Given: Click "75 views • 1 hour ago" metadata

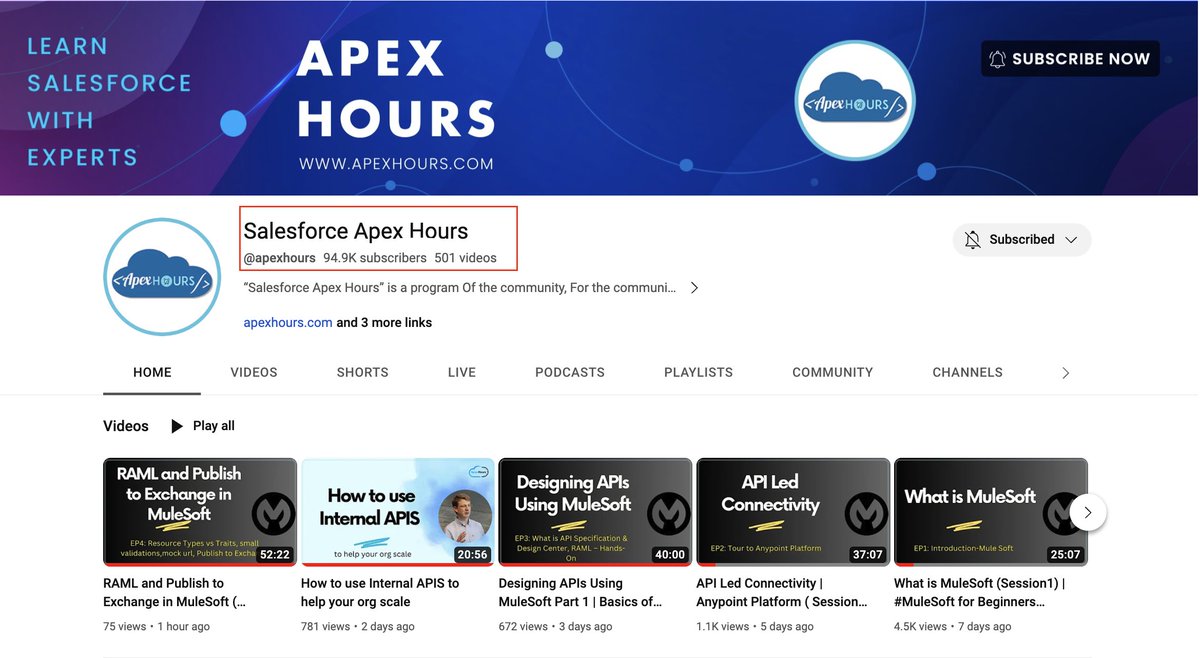Looking at the screenshot, I should [157, 627].
